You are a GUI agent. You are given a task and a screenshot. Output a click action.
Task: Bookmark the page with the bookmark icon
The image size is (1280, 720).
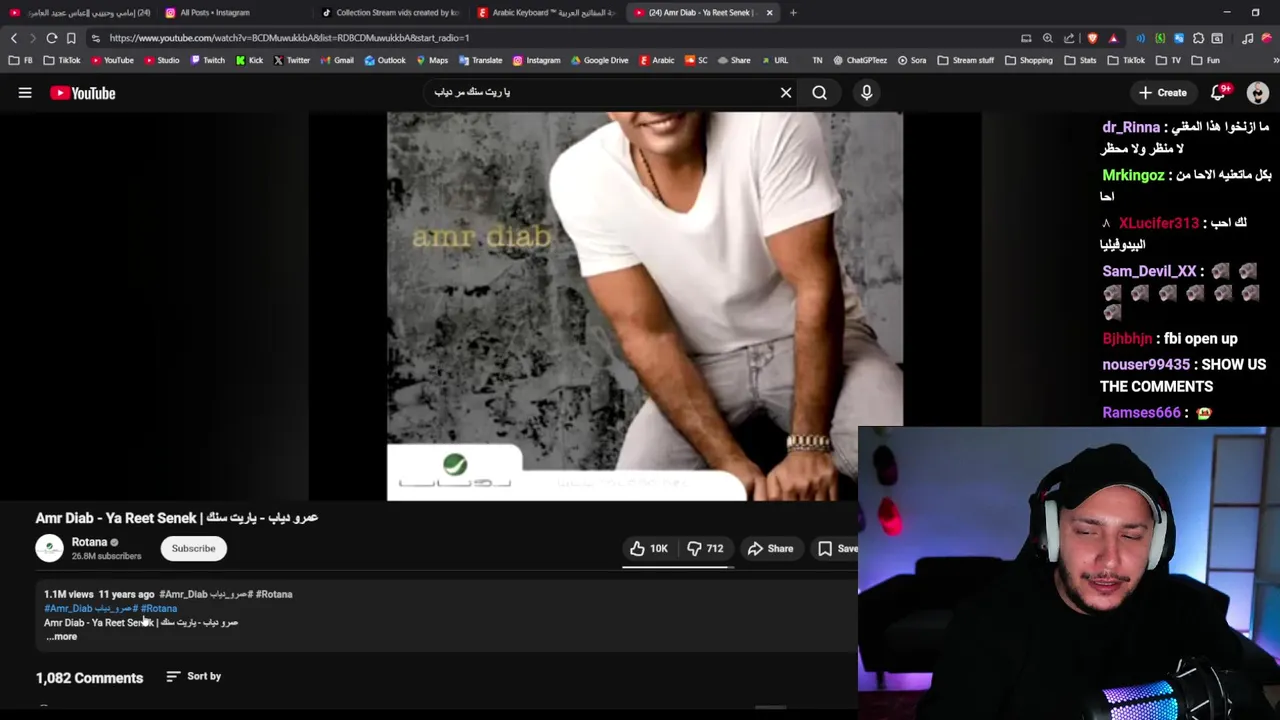[x=71, y=38]
